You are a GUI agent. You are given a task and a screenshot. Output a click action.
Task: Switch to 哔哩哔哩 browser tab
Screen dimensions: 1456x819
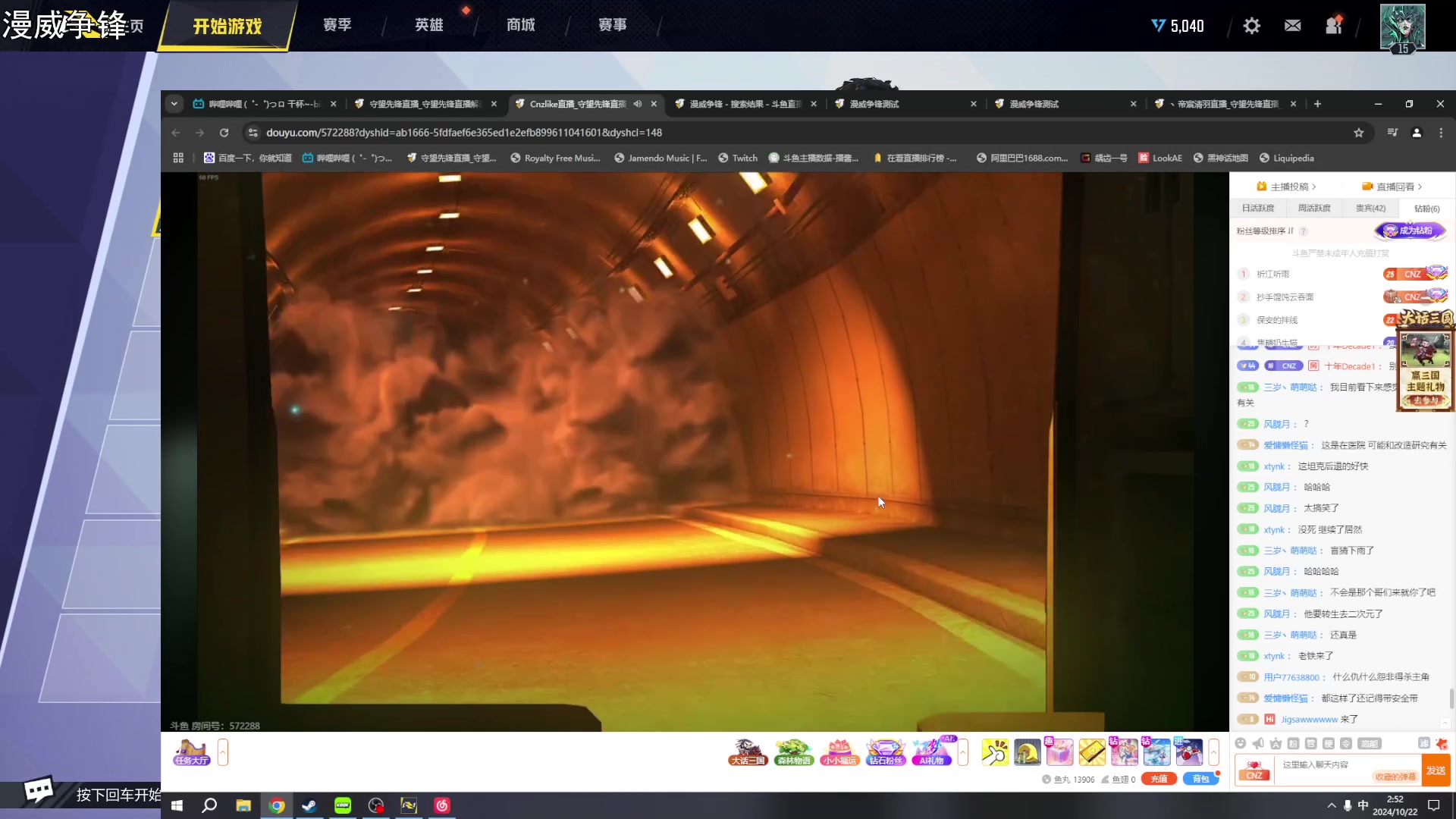(x=264, y=104)
